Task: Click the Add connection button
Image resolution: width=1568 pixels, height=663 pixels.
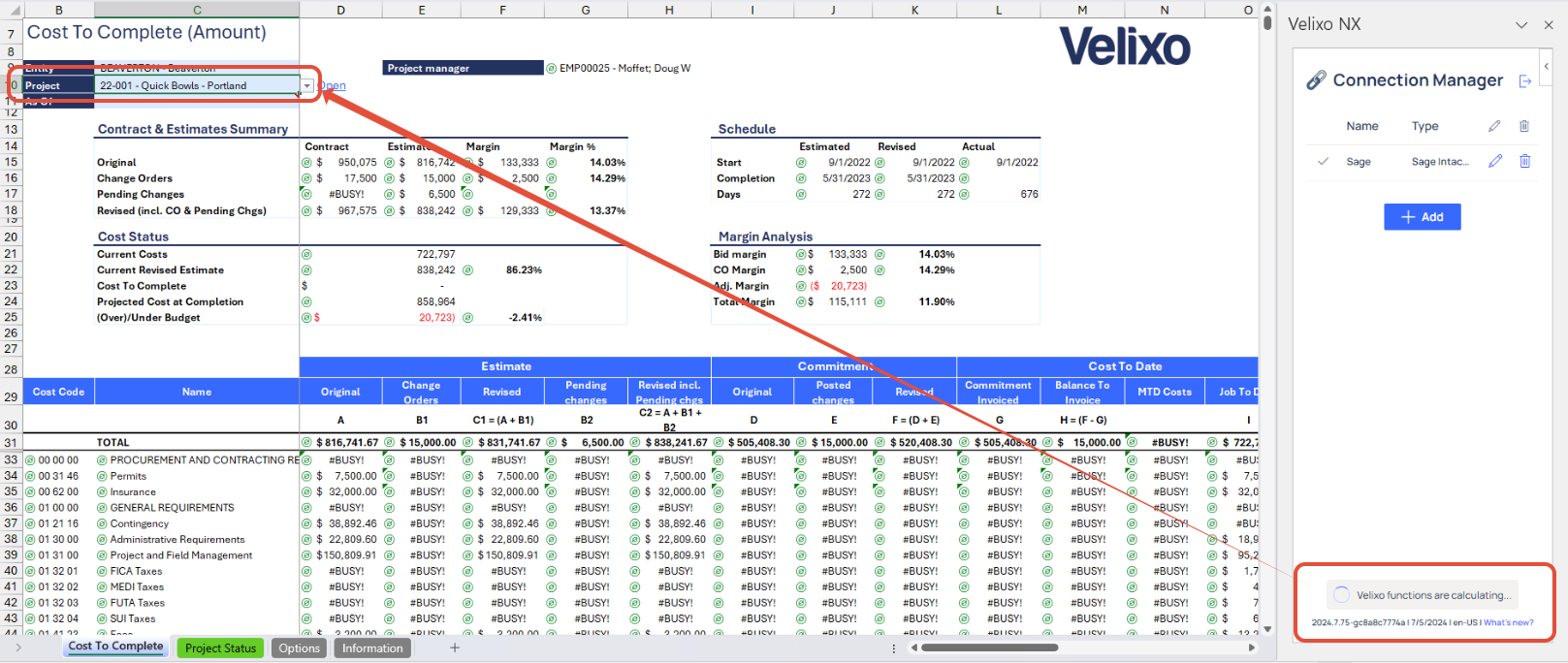Action: pyautogui.click(x=1422, y=217)
